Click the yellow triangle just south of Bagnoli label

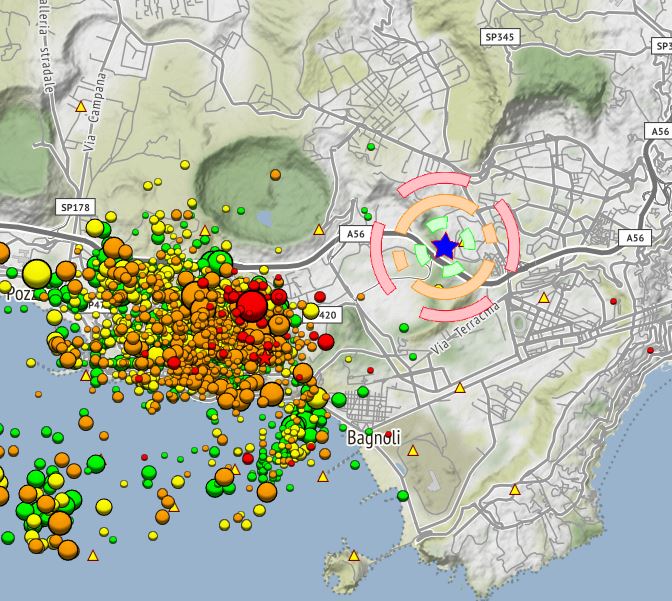414,451
